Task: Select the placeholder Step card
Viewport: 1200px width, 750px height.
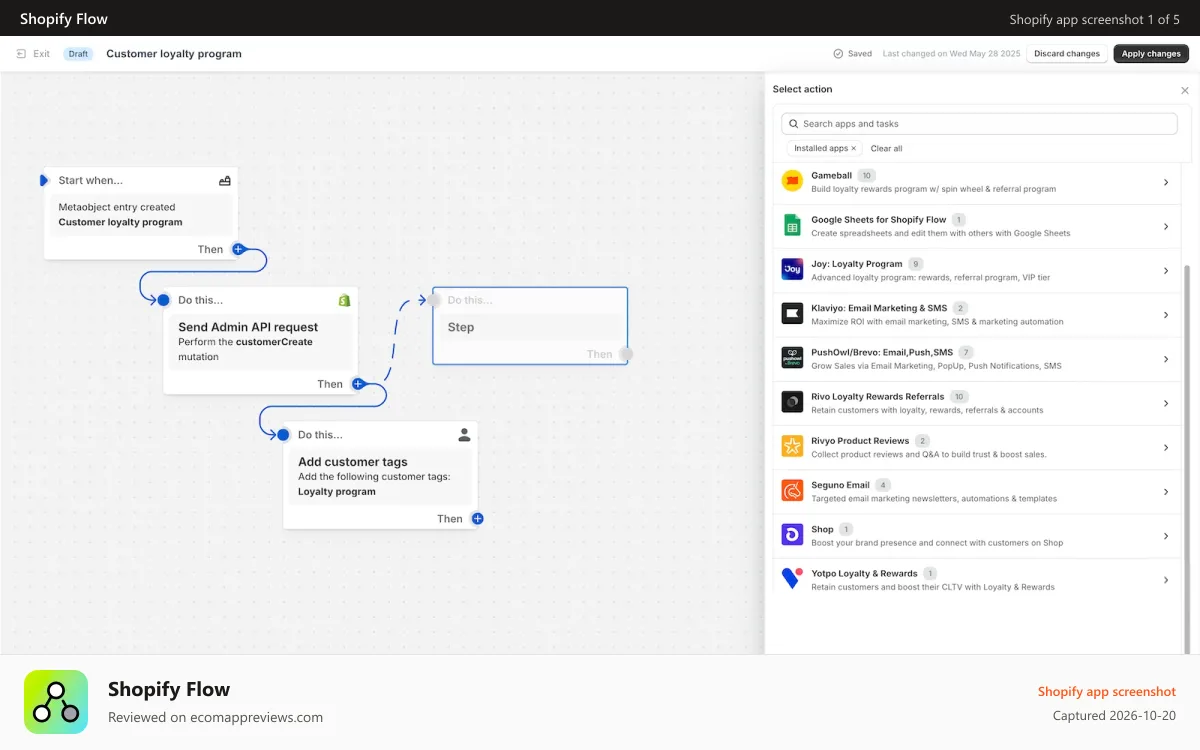Action: (530, 326)
